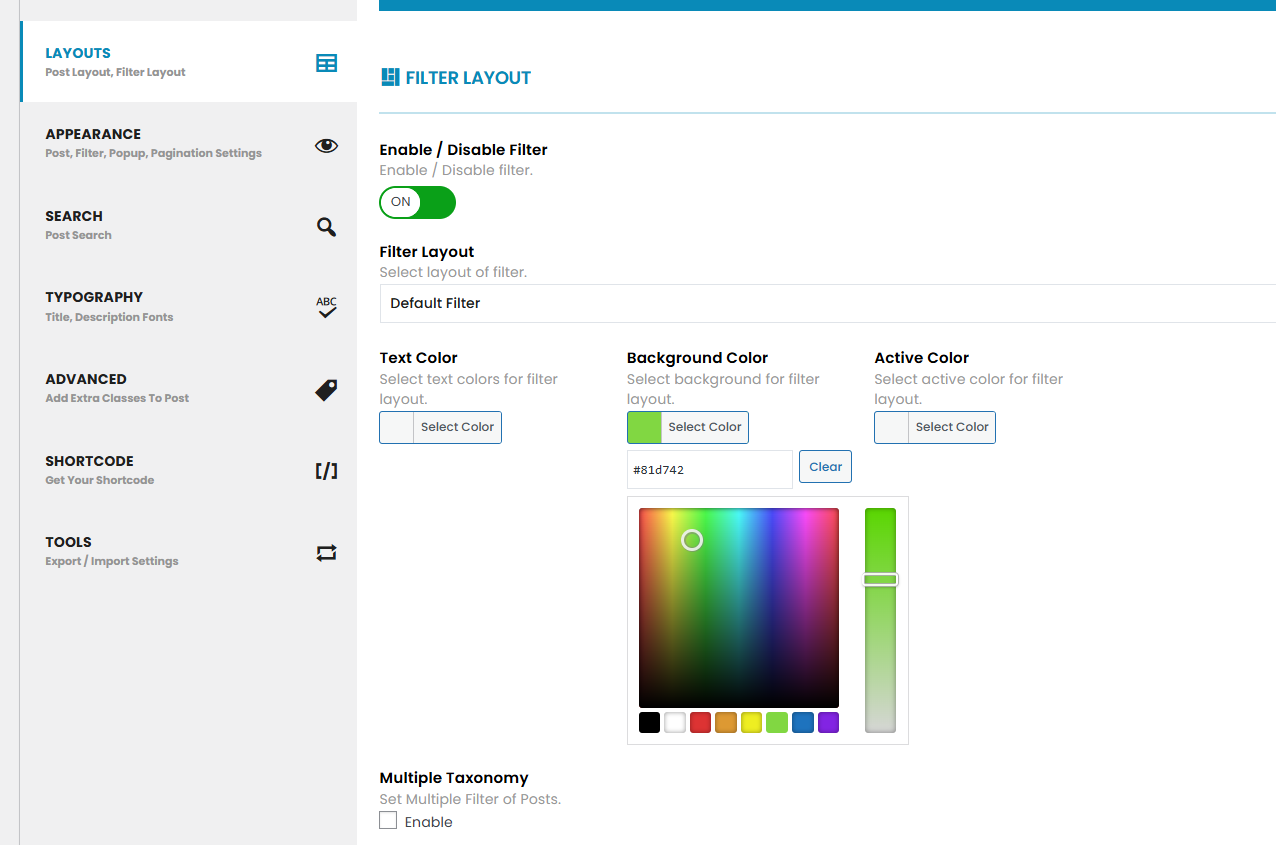Click the Search magnifier icon

click(x=327, y=227)
